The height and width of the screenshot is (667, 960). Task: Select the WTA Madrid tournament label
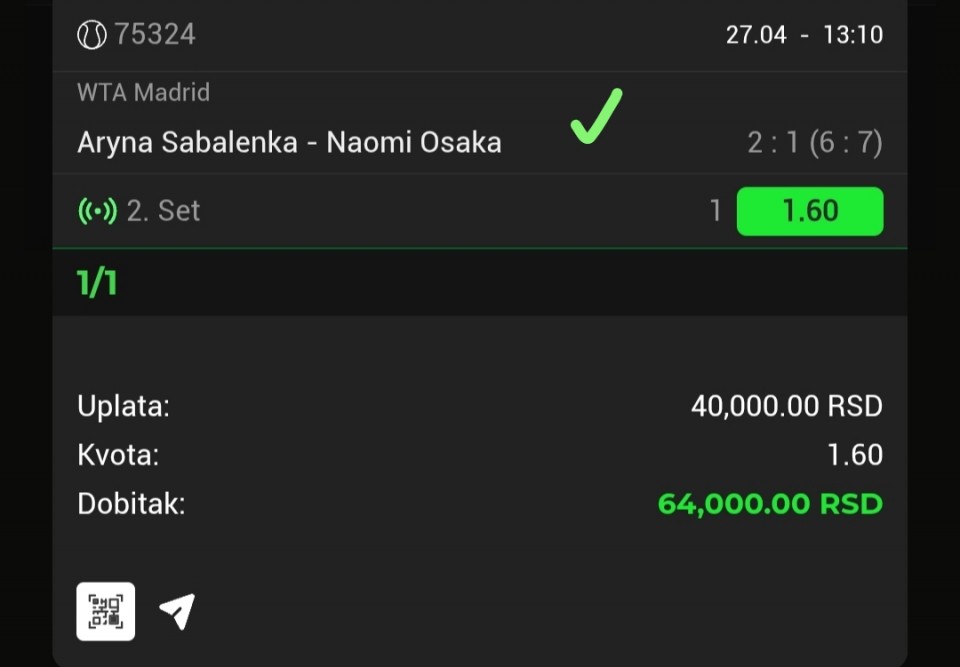pyautogui.click(x=143, y=92)
